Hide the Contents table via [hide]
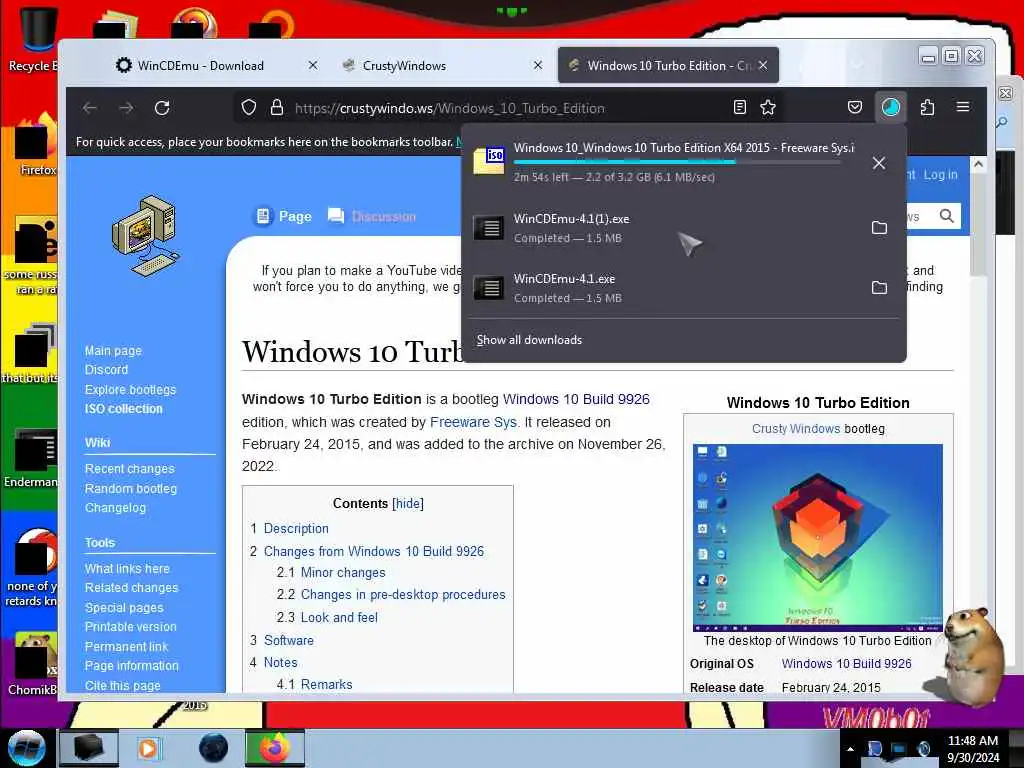The image size is (1024, 768). point(408,504)
